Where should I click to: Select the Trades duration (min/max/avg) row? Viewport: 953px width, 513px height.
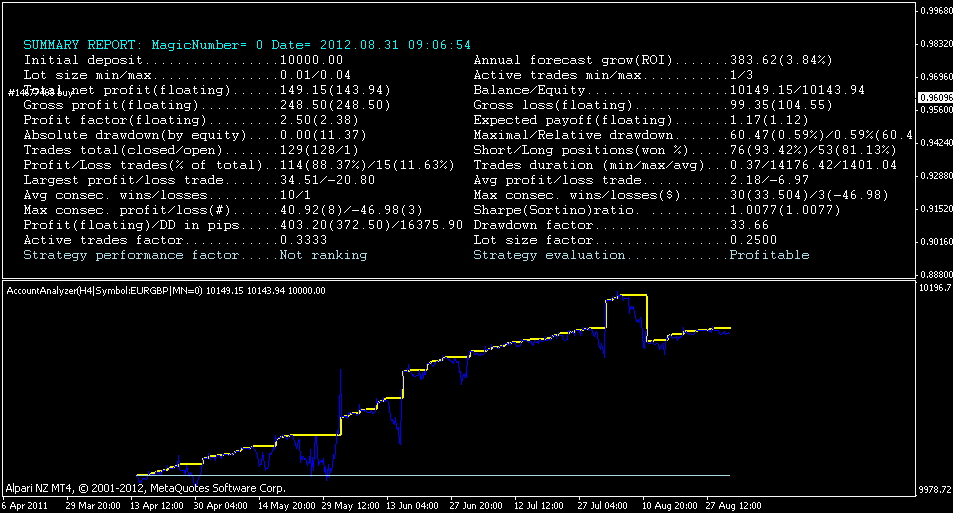[685, 165]
